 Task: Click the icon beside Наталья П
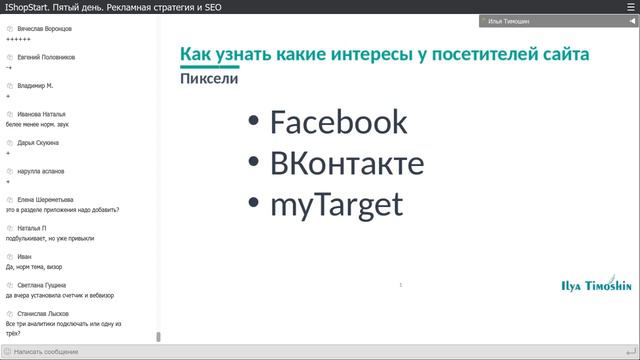point(10,229)
